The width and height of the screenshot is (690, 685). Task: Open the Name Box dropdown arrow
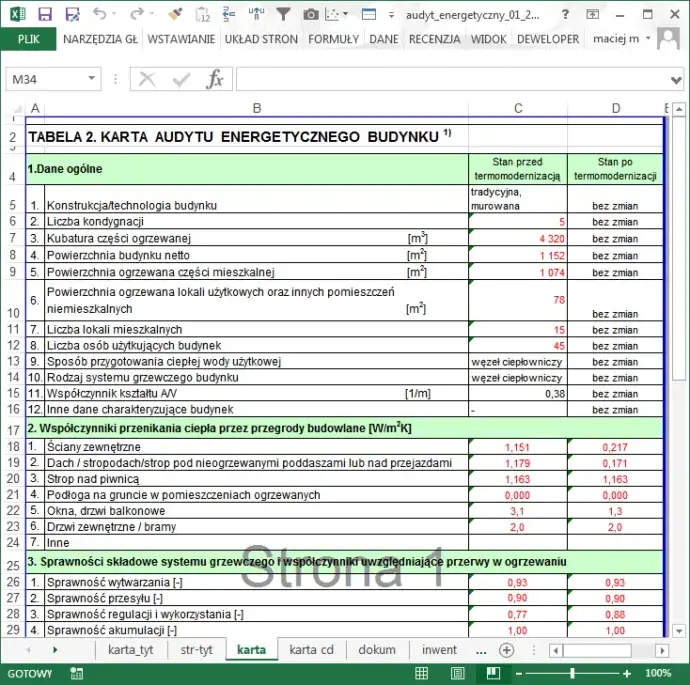point(92,80)
